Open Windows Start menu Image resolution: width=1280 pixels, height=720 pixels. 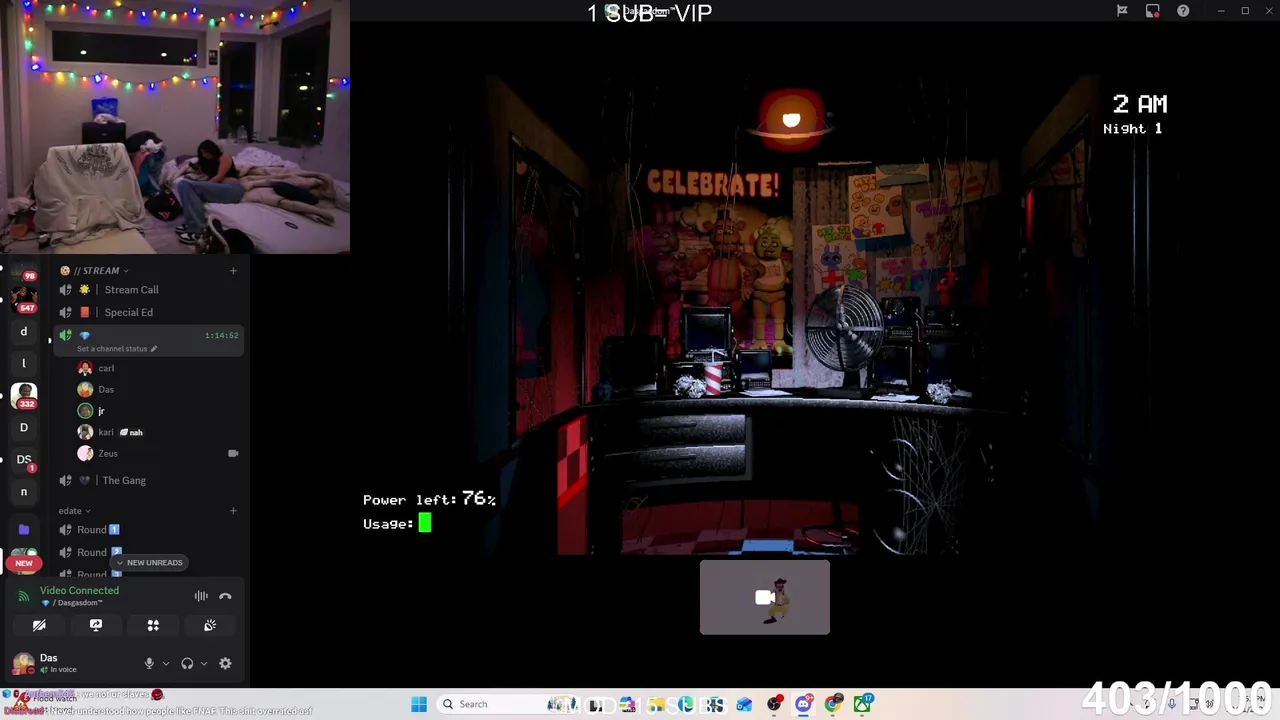click(x=419, y=704)
